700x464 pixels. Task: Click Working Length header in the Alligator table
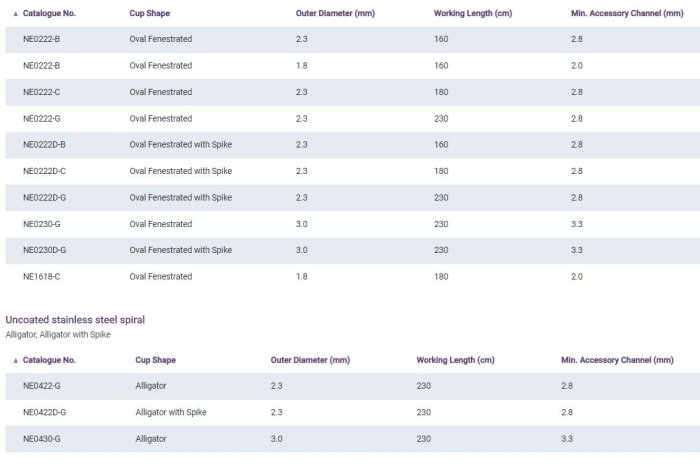[455, 360]
